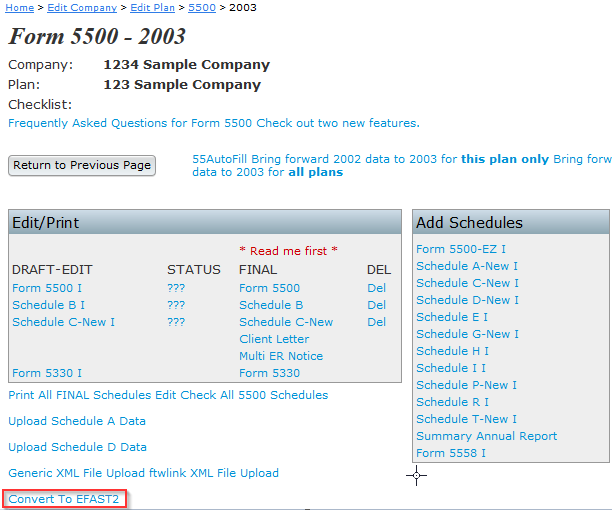This screenshot has width=612, height=510.
Task: Add Form 5500-EZ I schedule
Action: [x=461, y=249]
